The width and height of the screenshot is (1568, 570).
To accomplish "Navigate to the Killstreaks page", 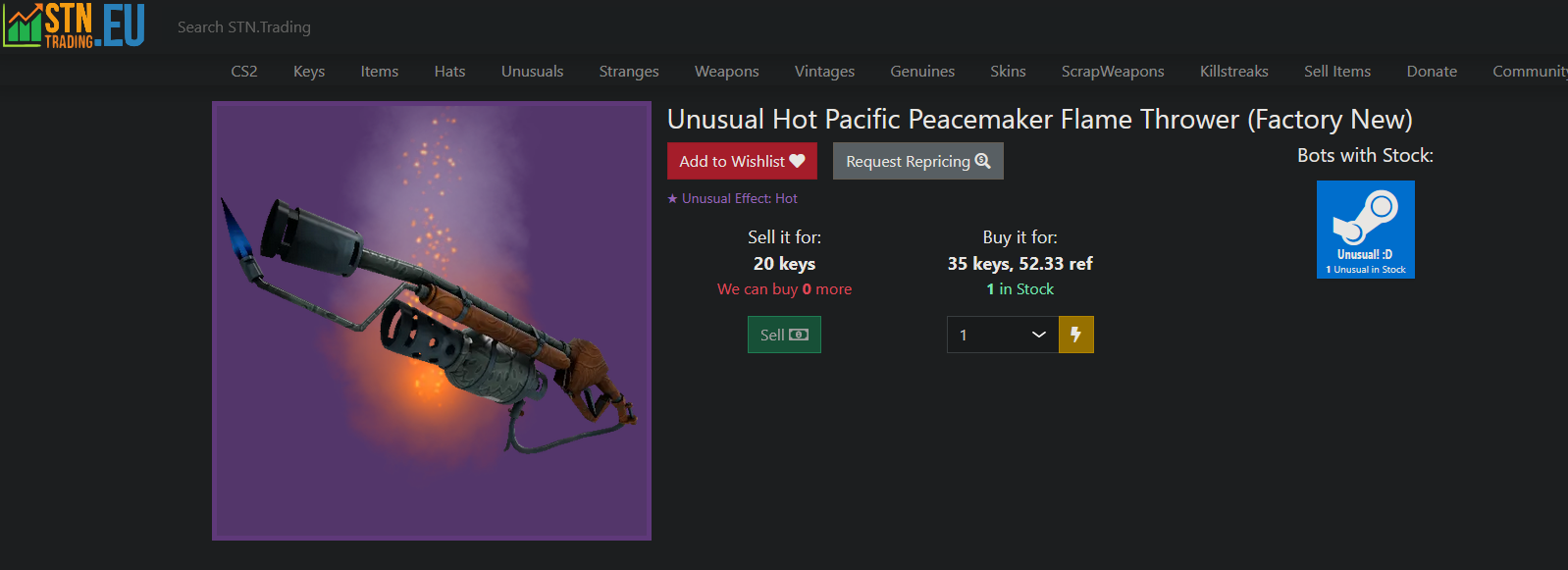I will [1234, 72].
